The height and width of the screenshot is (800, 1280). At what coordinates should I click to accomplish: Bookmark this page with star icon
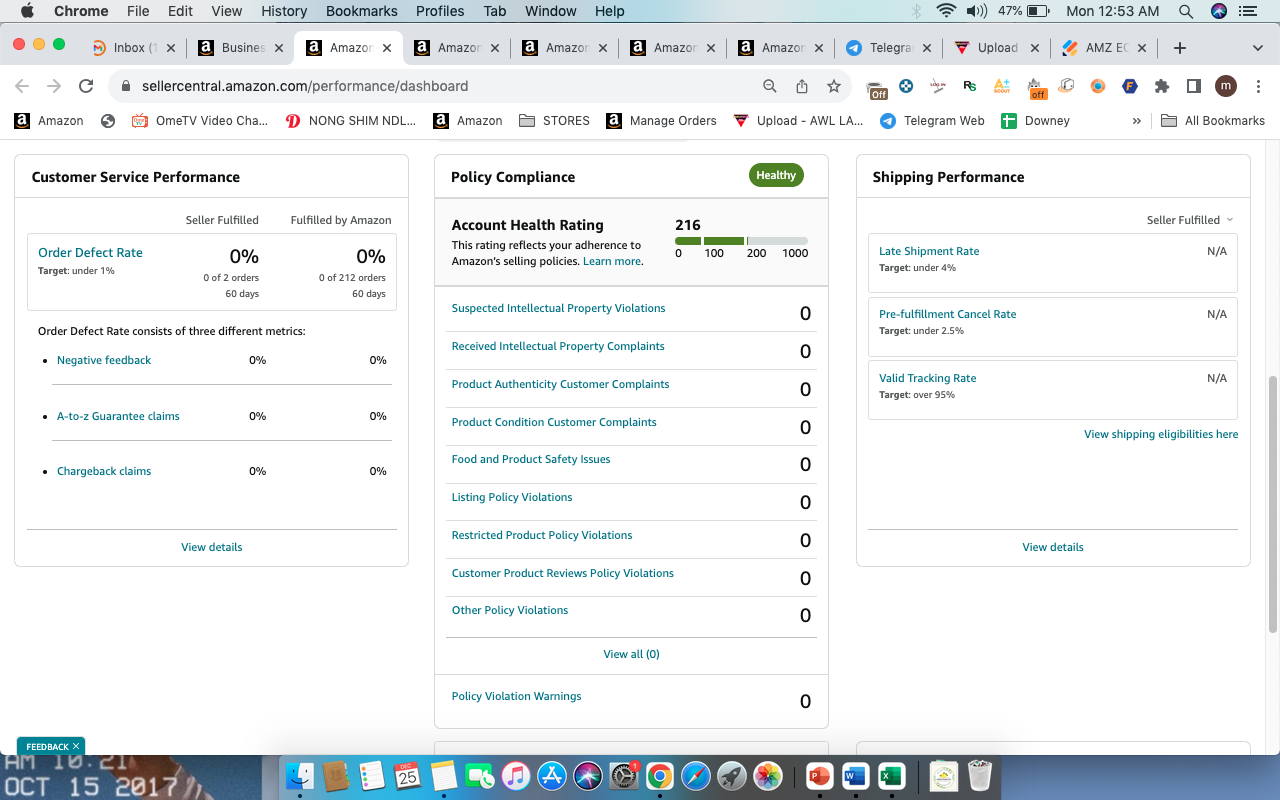click(834, 86)
